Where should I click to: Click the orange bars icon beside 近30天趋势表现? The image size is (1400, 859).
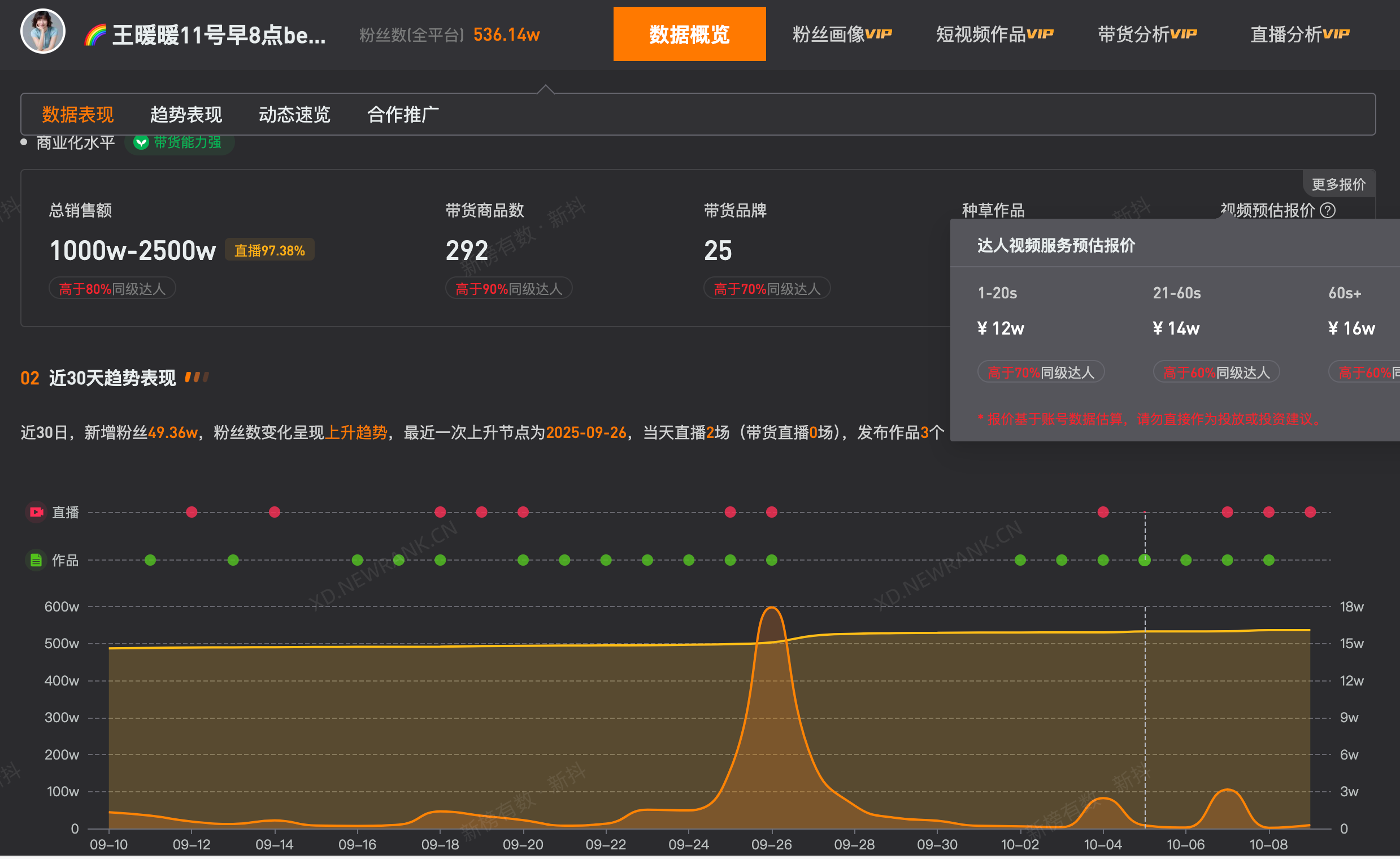(x=198, y=376)
